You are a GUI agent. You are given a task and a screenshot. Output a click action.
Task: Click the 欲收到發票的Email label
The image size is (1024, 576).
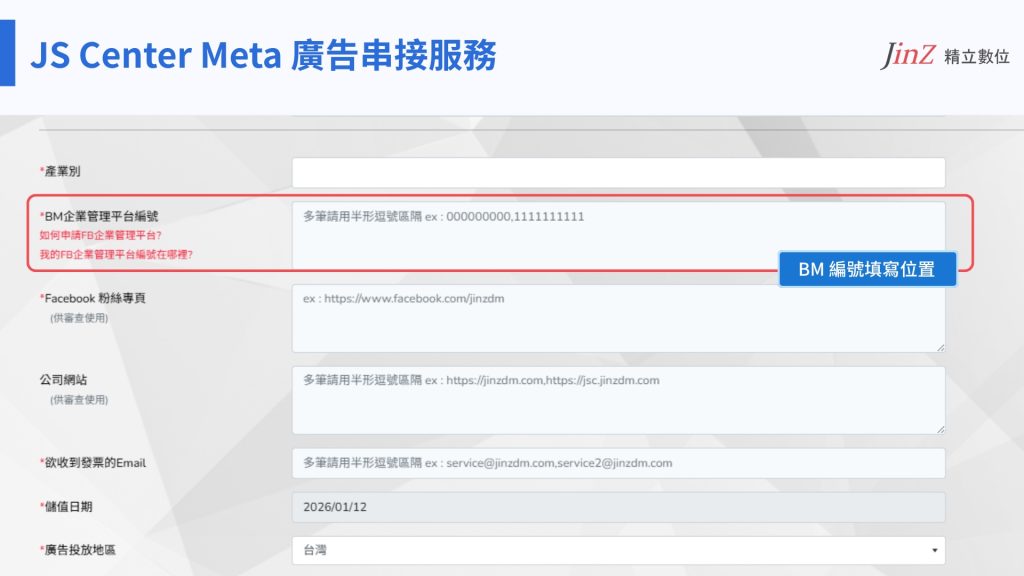tap(94, 463)
